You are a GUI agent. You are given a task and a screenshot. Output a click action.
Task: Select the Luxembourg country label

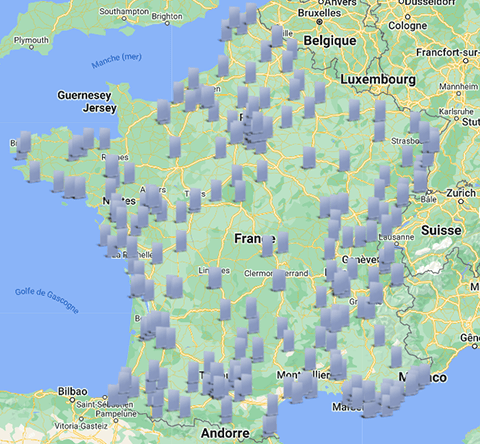[x=378, y=79]
